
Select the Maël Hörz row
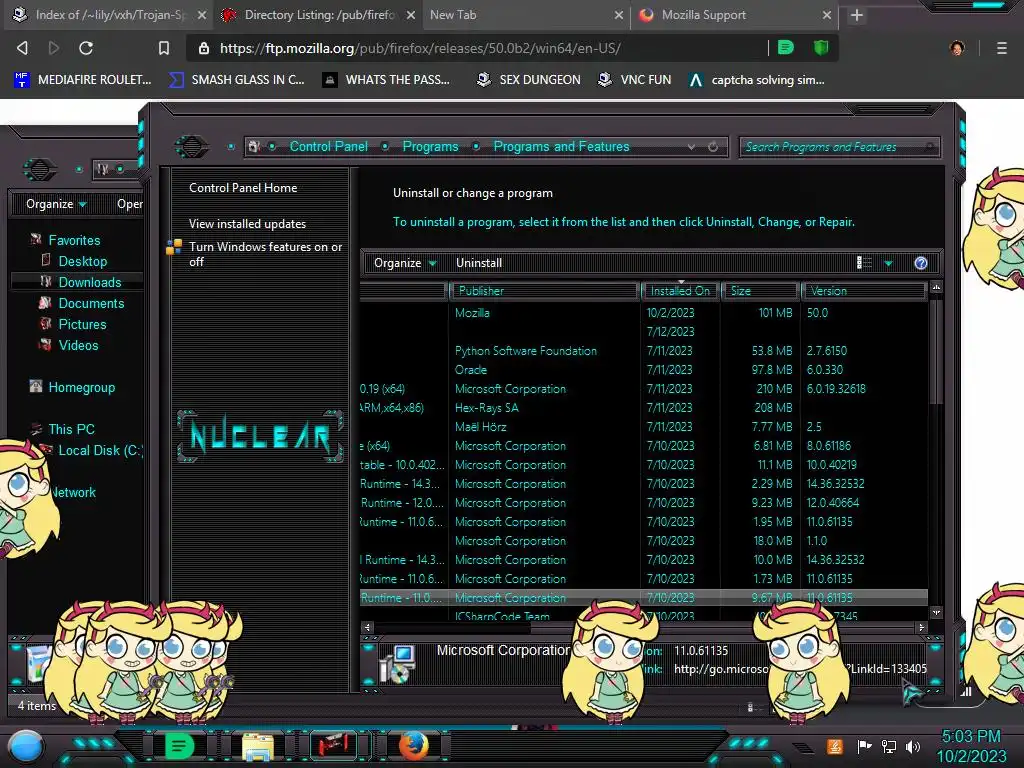pyautogui.click(x=643, y=426)
